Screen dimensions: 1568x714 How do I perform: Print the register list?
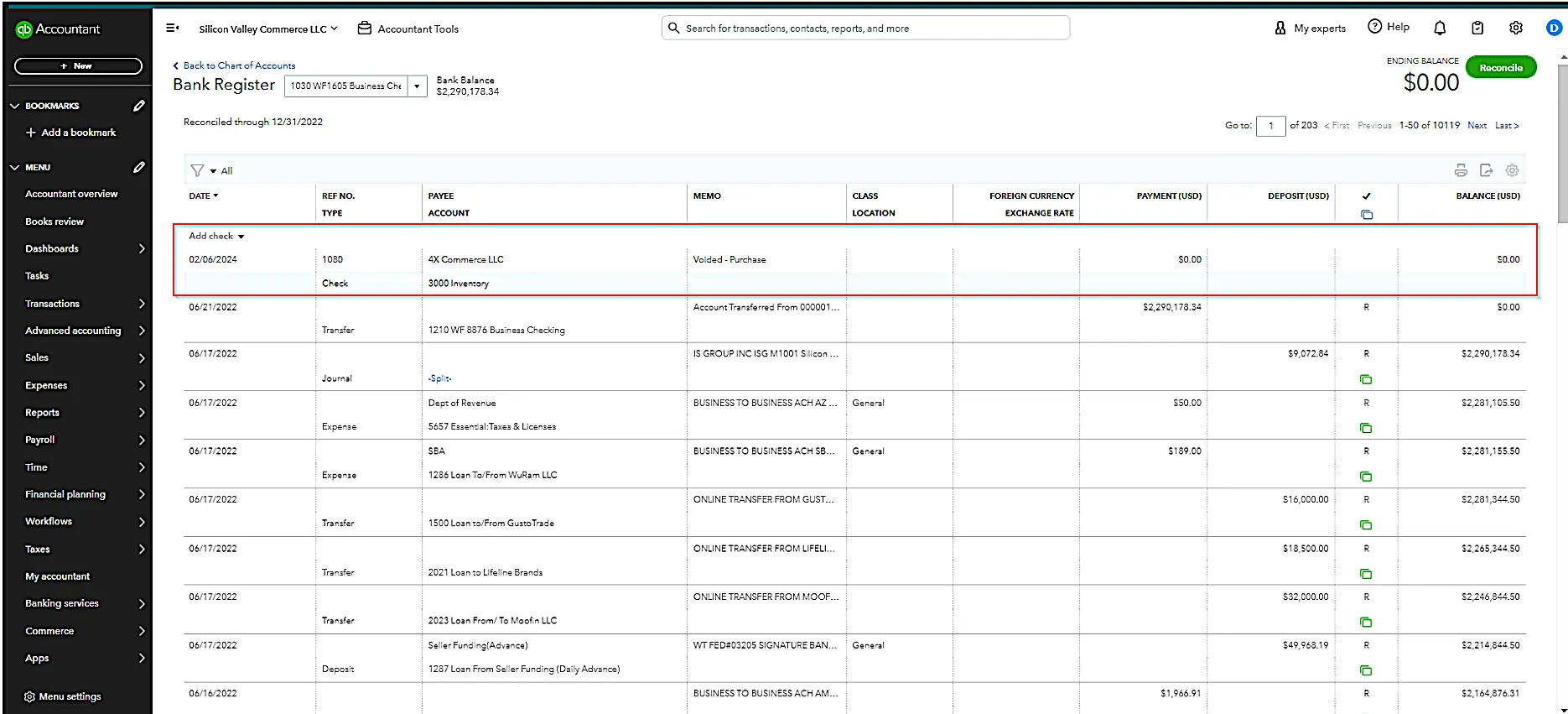1461,170
